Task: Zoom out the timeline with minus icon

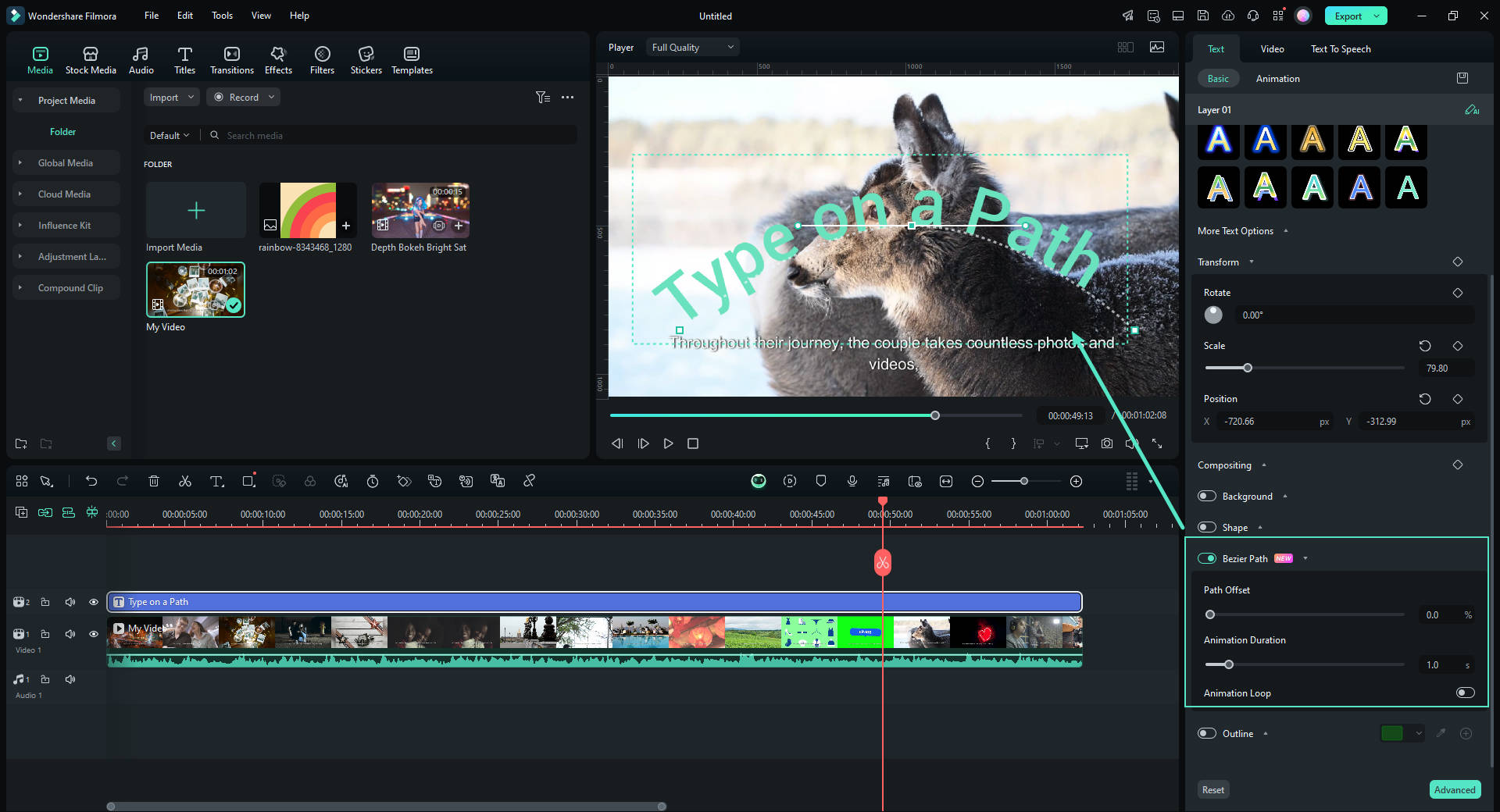Action: (x=977, y=481)
